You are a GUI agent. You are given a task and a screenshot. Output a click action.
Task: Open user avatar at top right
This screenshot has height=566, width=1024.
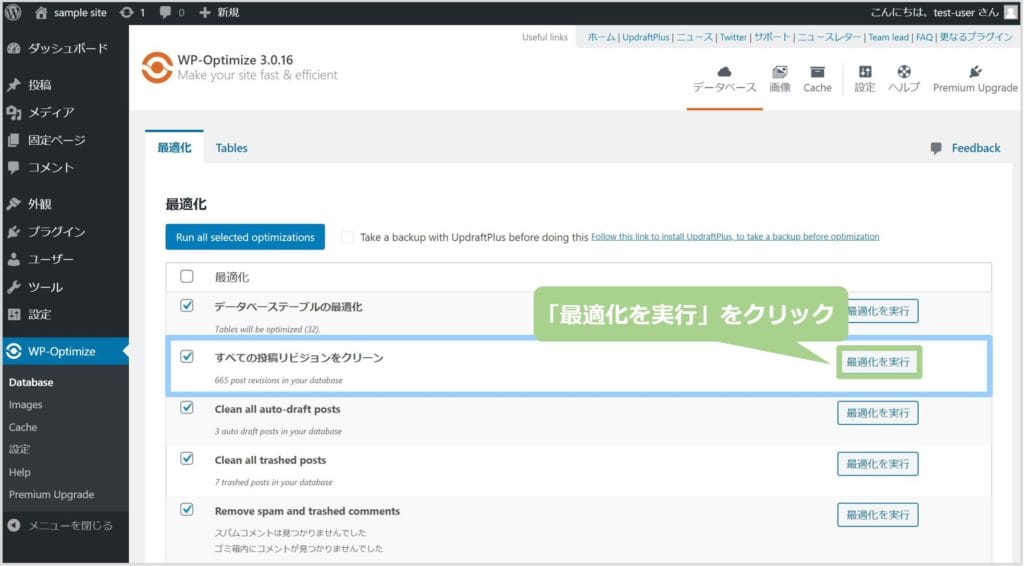(1010, 12)
